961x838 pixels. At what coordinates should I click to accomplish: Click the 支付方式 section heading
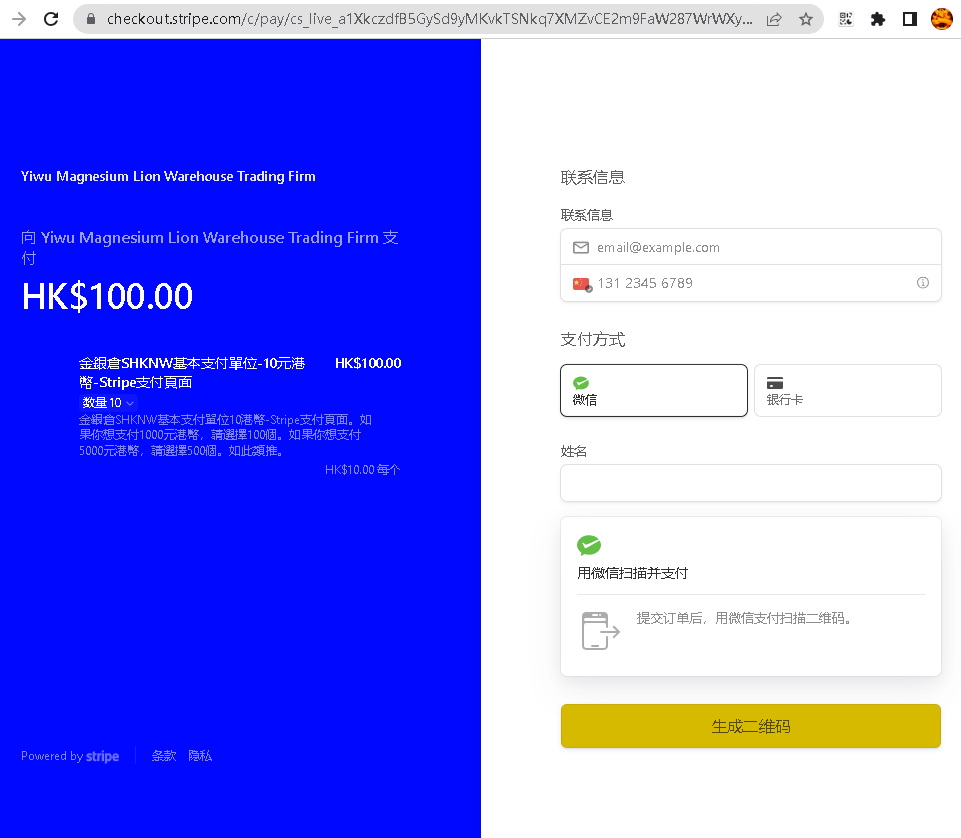click(x=593, y=340)
